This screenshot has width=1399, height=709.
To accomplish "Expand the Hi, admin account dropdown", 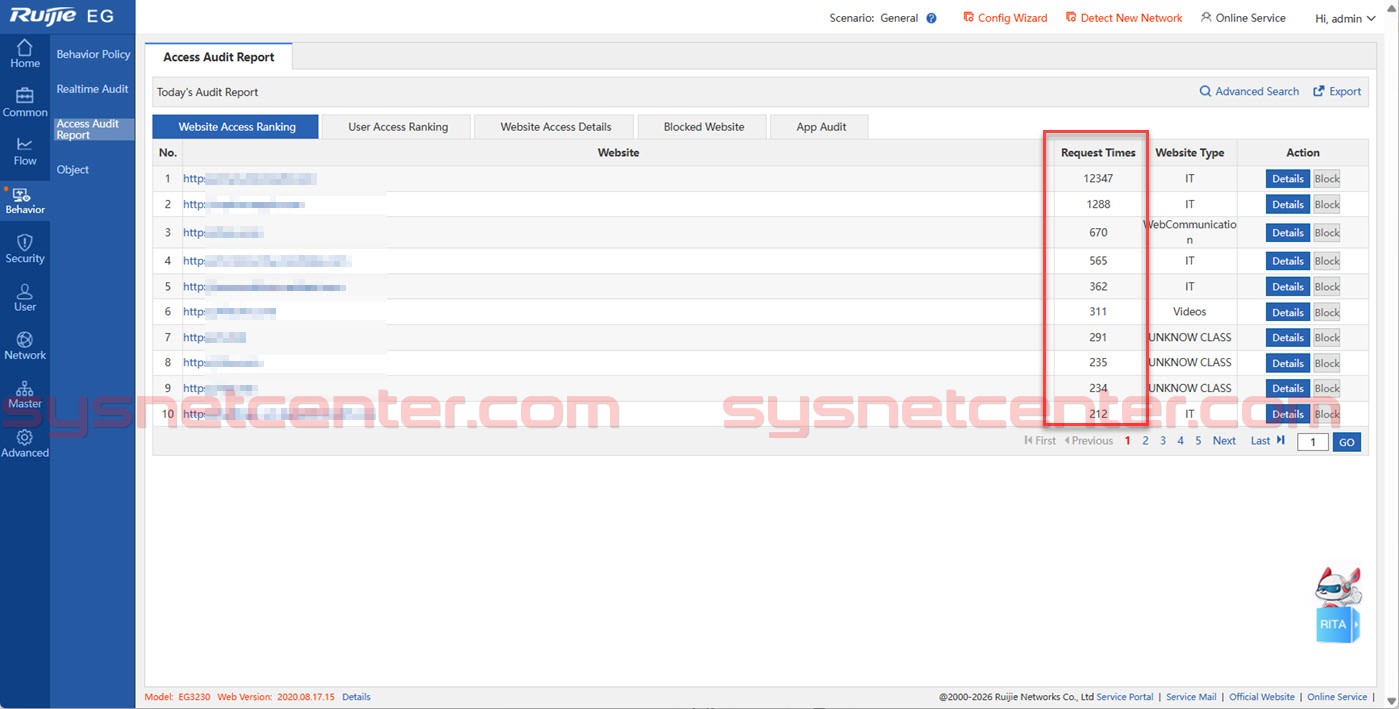I will pyautogui.click(x=1345, y=18).
